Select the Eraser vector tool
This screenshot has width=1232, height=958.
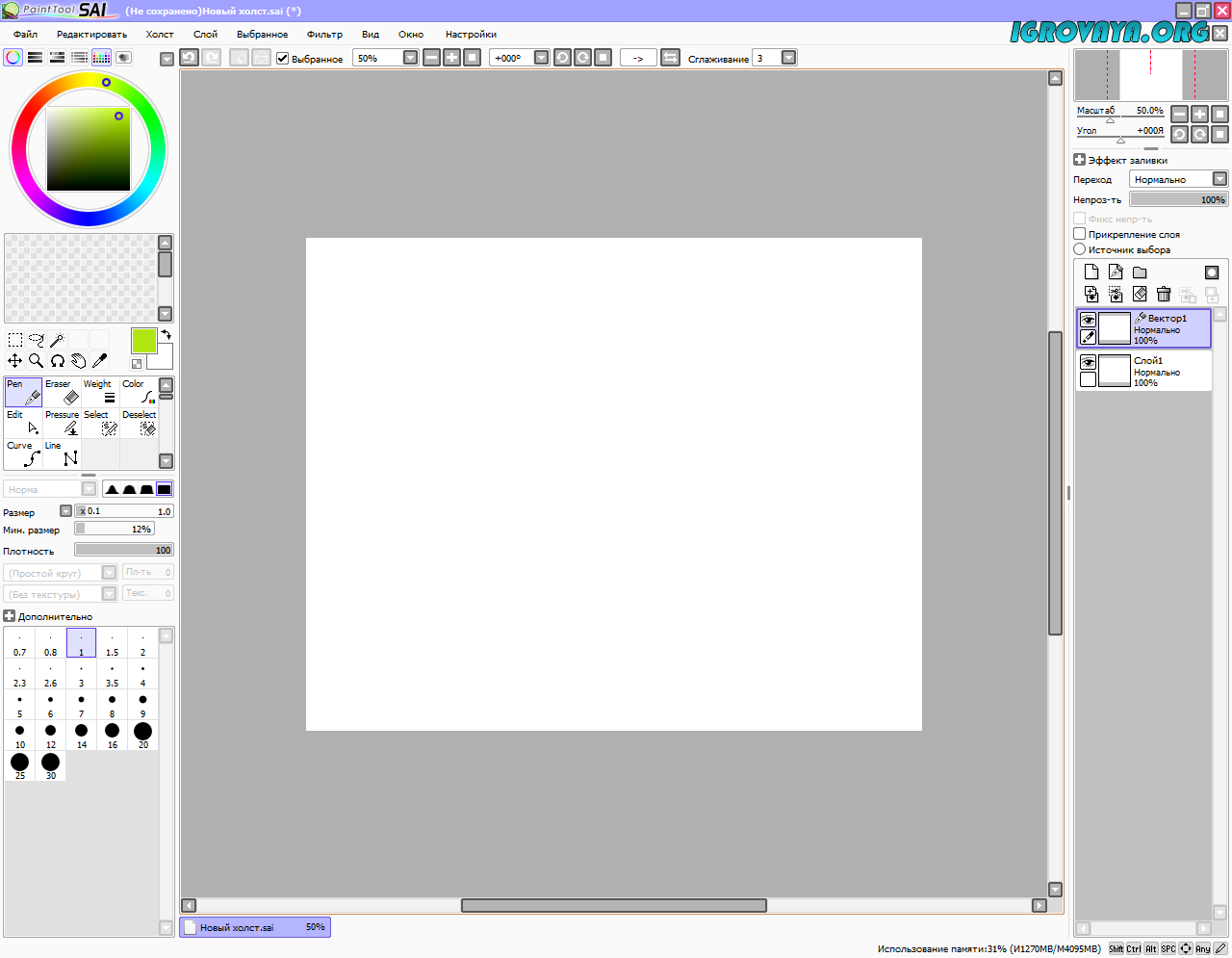click(x=63, y=392)
